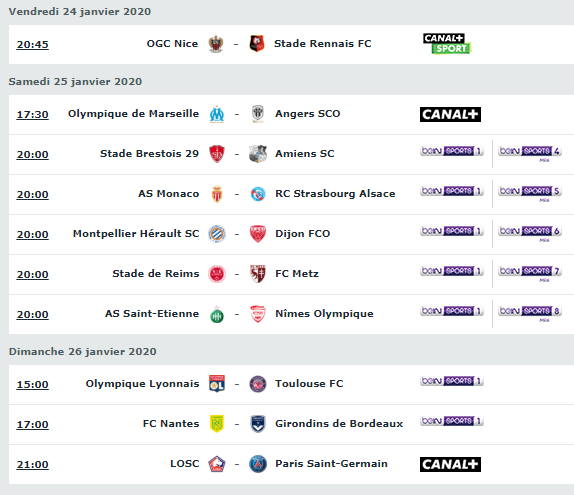Click the Paris Saint-Germain crest
Screen dimensions: 574x495
(x=258, y=464)
